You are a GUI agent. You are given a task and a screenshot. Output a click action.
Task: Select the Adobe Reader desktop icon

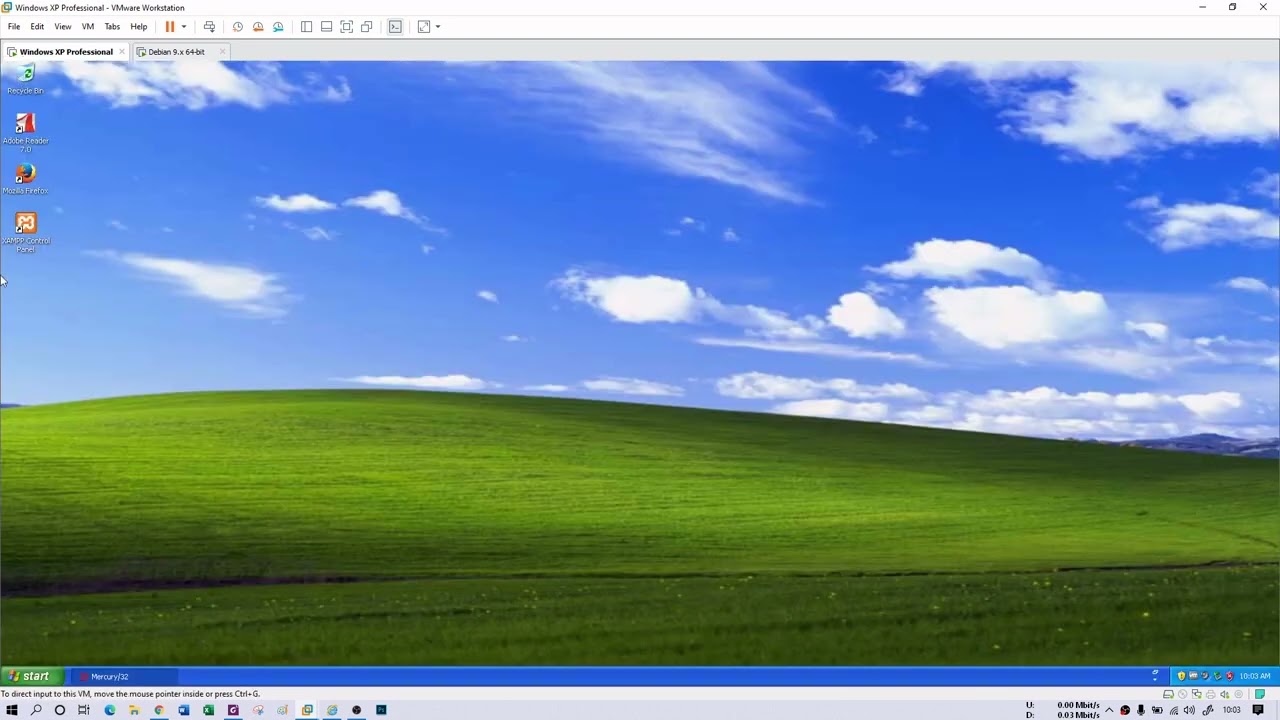click(x=26, y=133)
